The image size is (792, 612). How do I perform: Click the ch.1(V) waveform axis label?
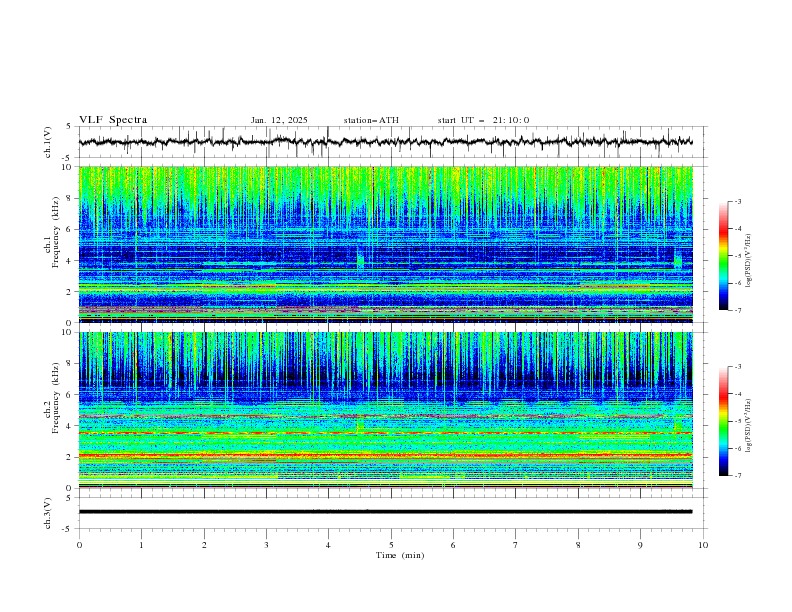[48, 142]
